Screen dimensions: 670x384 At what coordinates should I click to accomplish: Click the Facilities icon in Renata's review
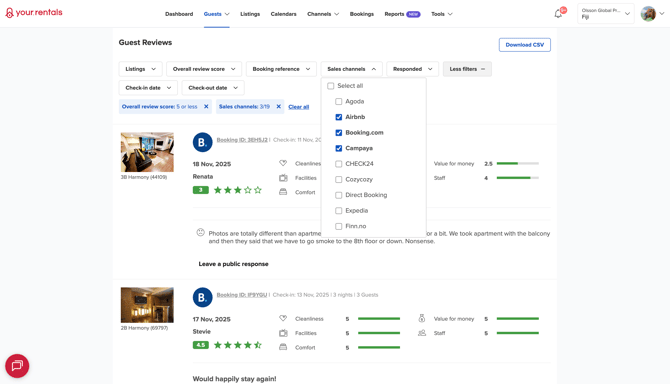click(283, 178)
